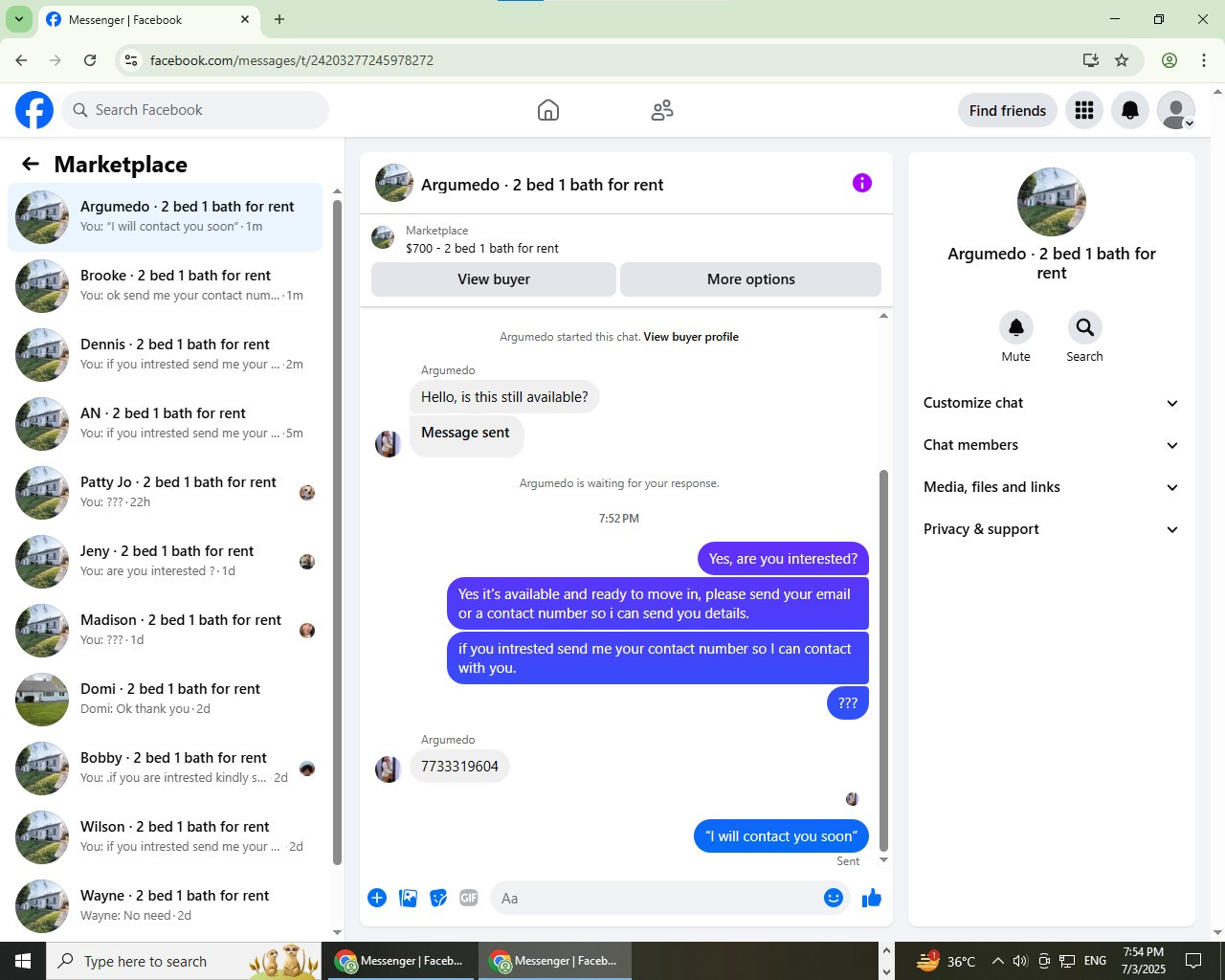Image resolution: width=1225 pixels, height=980 pixels.
Task: Click the chat messages scrollbar
Action: point(883,660)
